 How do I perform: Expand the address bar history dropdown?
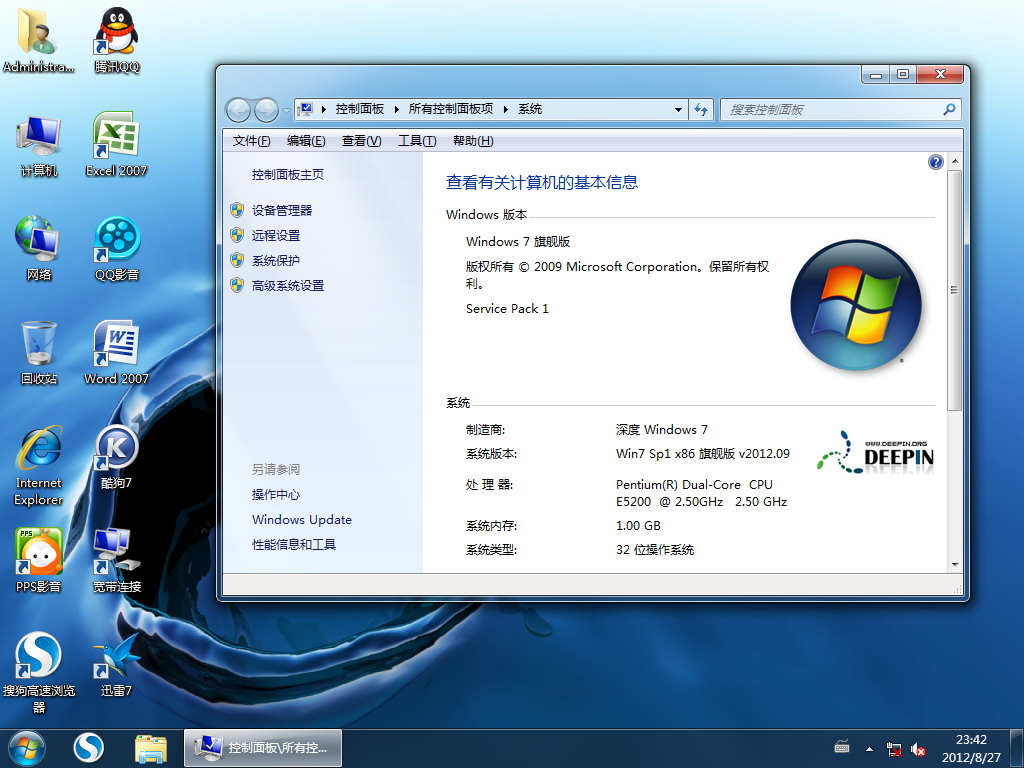point(679,109)
